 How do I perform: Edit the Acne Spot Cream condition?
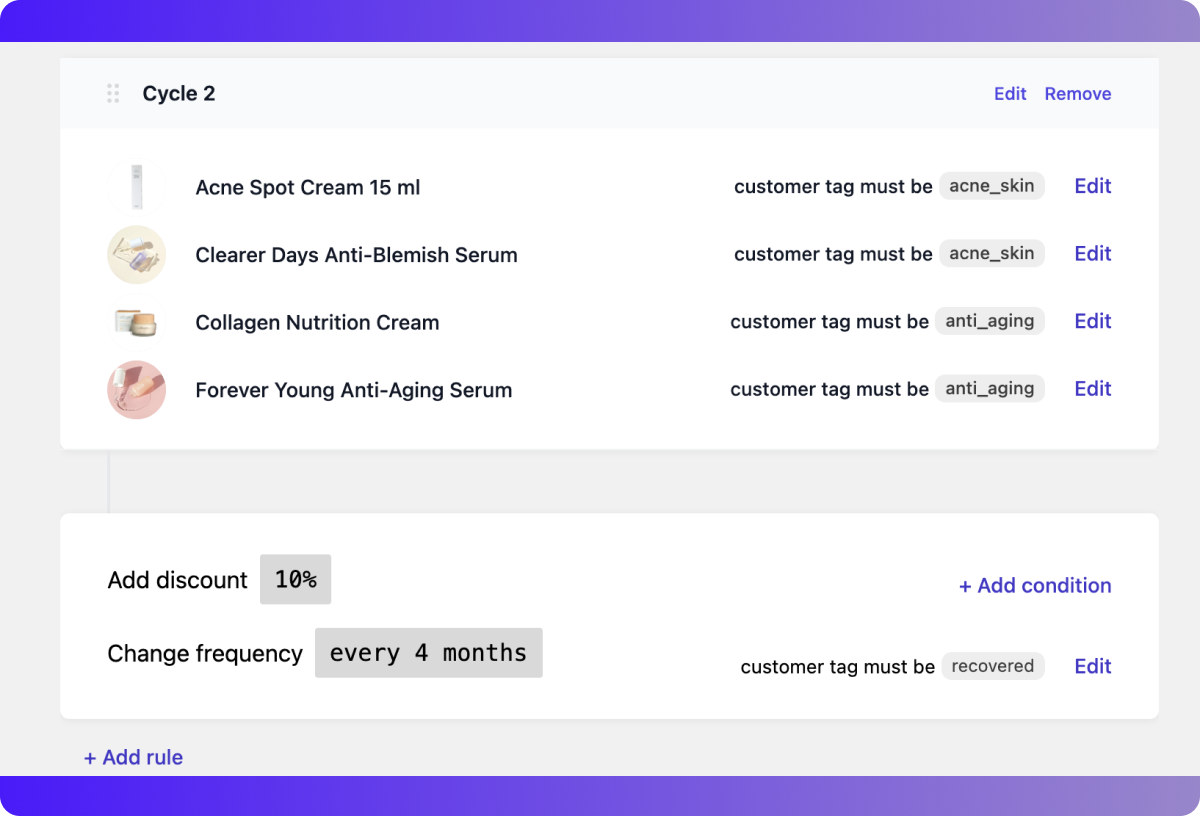coord(1092,186)
